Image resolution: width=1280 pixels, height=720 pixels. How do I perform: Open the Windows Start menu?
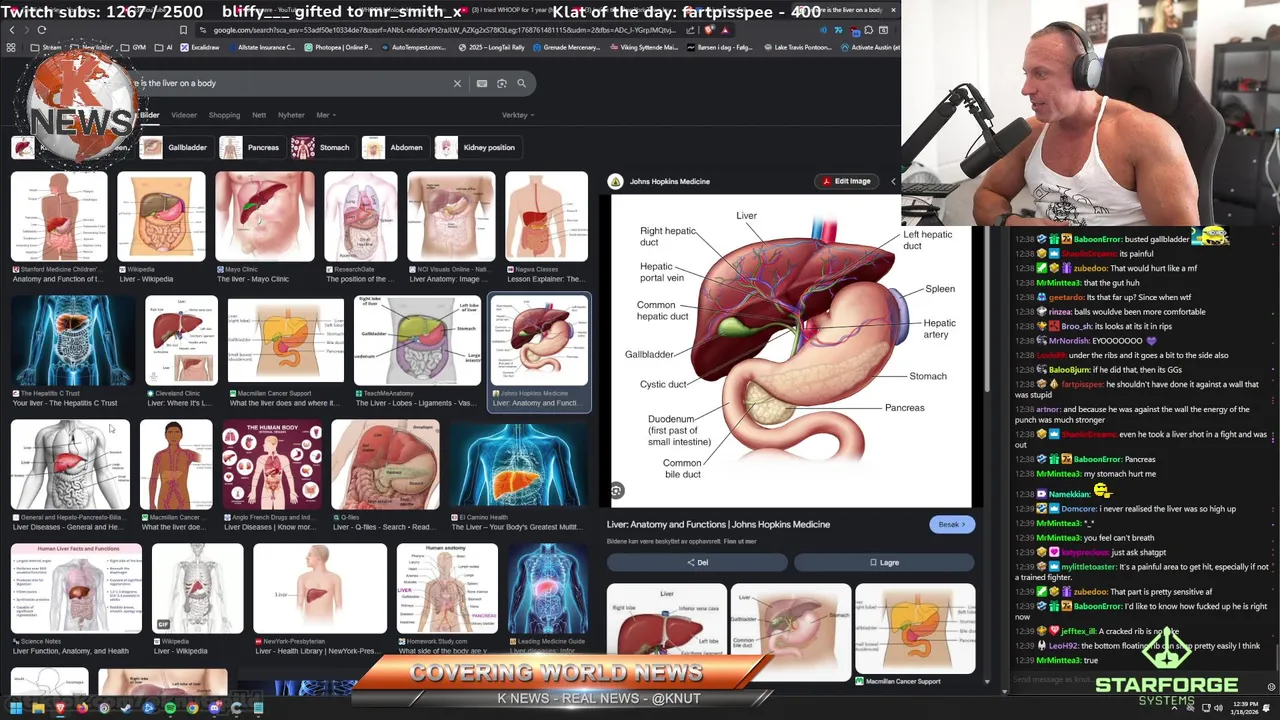[15, 708]
